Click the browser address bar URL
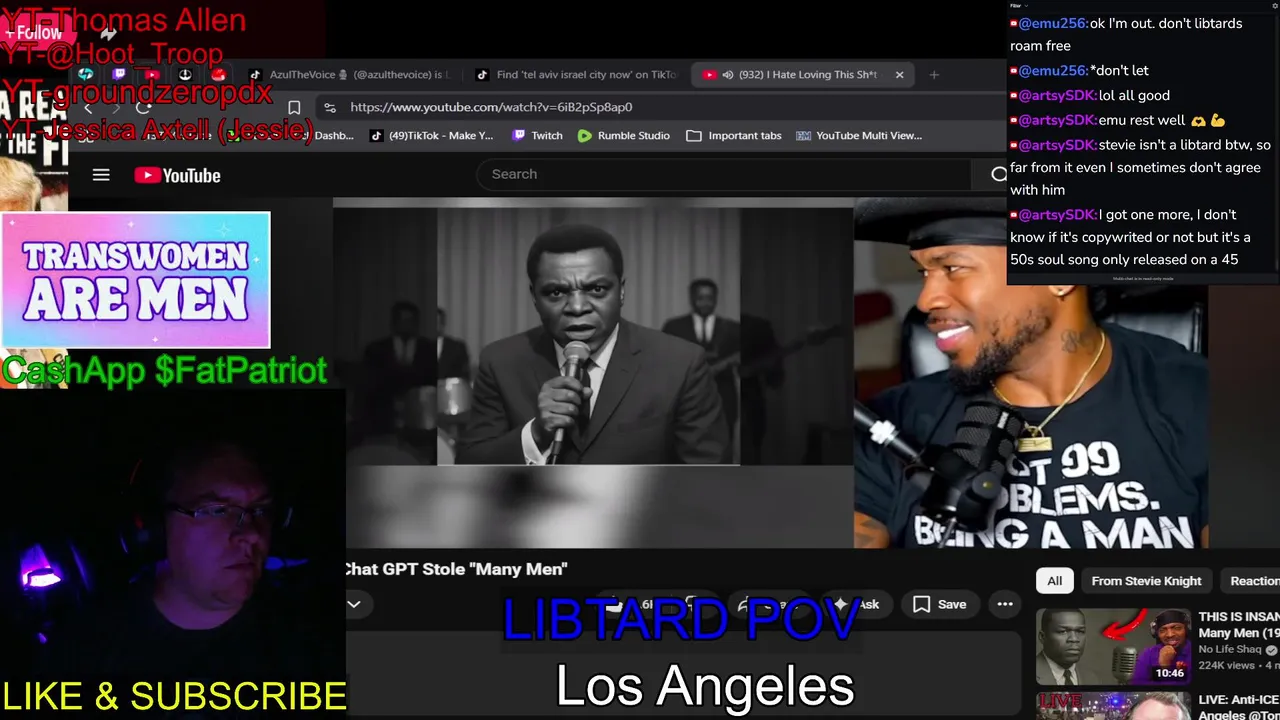 (491, 107)
